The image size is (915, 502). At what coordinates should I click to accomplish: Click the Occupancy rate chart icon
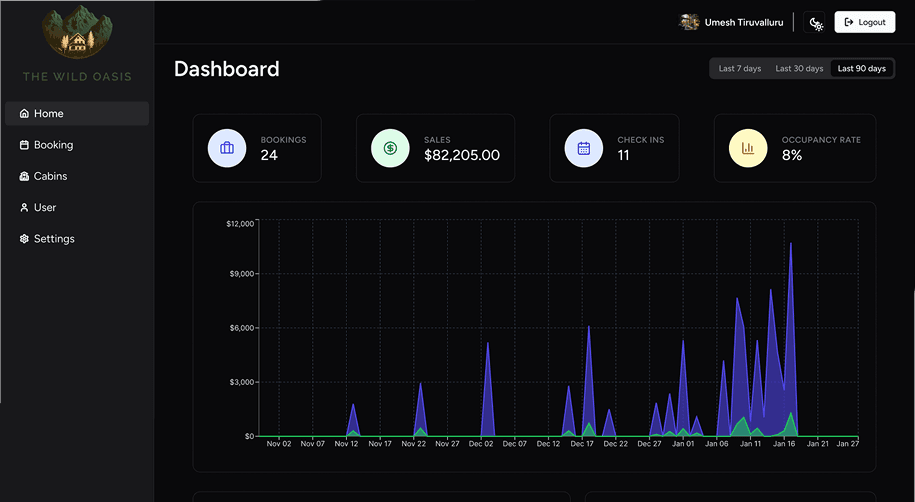[747, 148]
